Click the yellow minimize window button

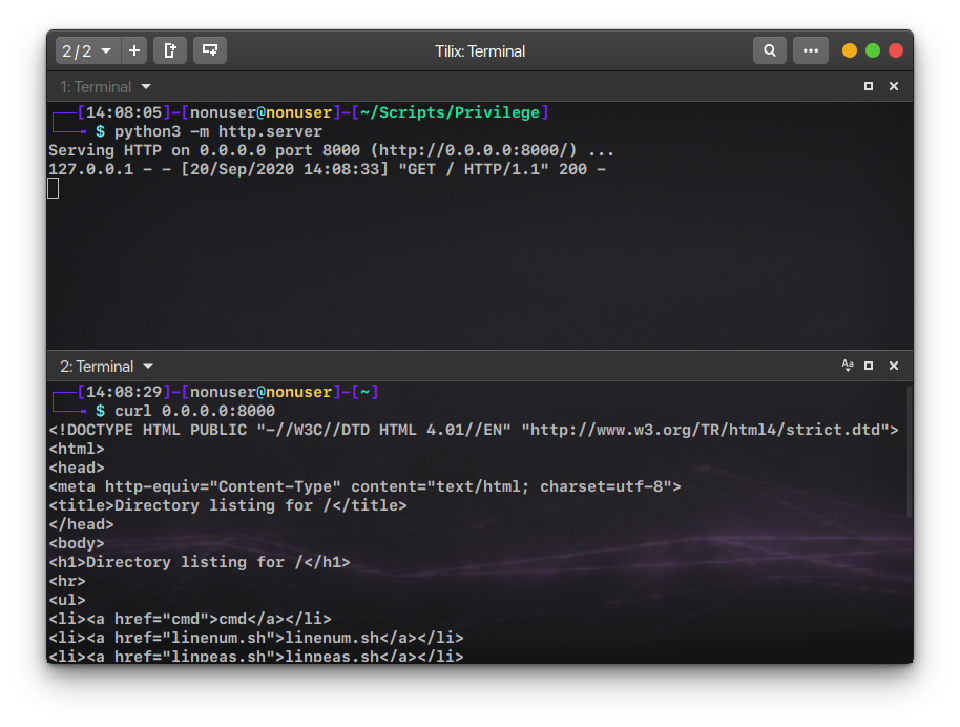849,51
